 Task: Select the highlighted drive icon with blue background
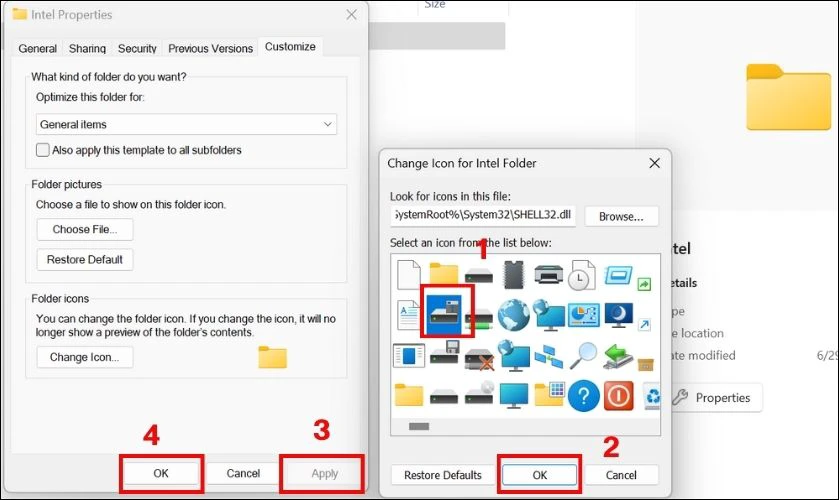[444, 314]
